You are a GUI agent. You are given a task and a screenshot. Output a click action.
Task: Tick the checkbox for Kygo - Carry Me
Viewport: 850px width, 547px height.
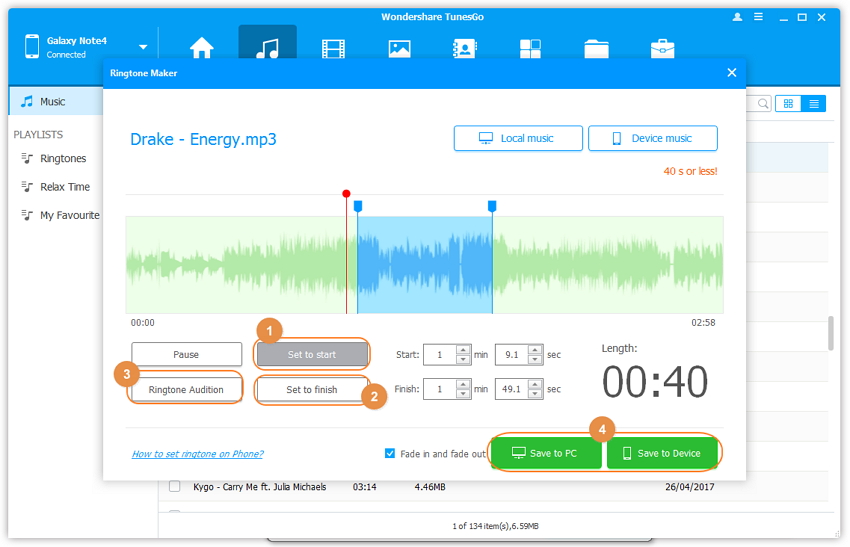(174, 487)
